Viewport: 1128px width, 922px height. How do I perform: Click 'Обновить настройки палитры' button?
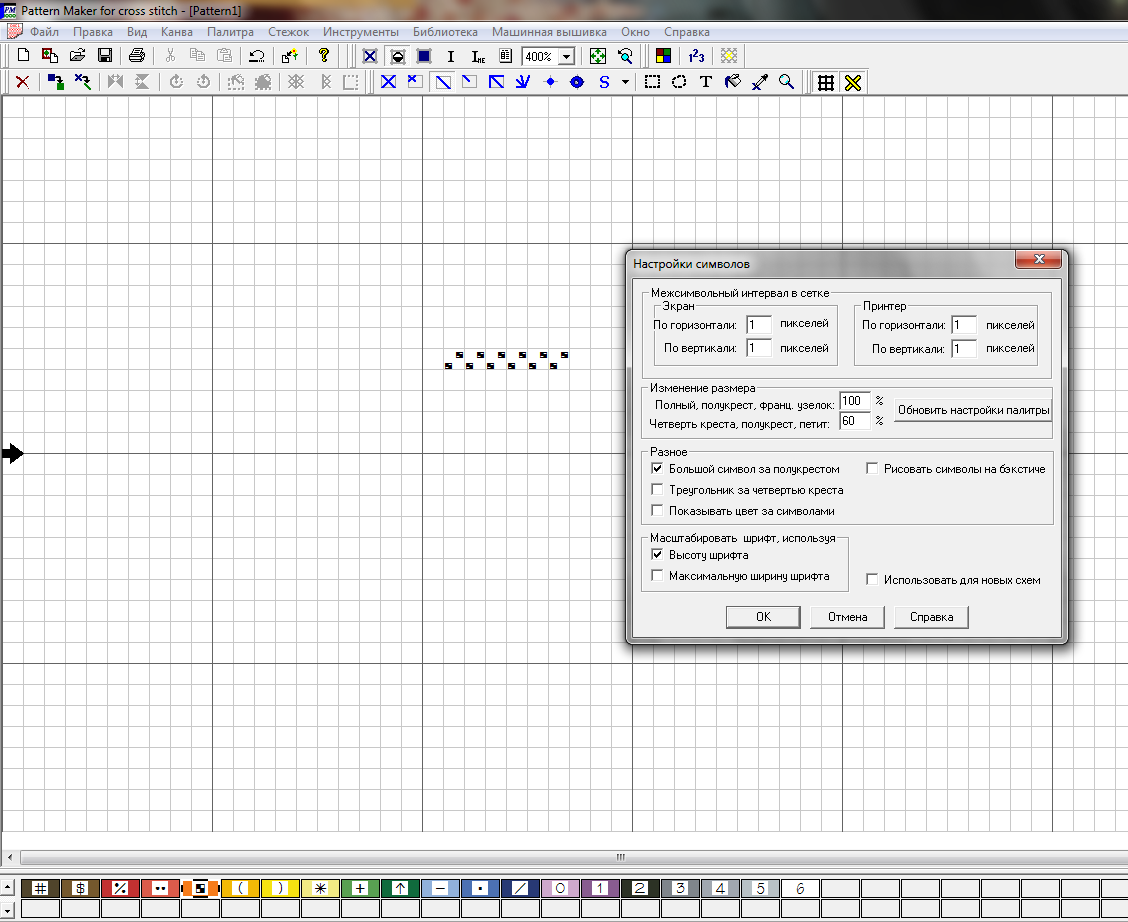coord(973,410)
